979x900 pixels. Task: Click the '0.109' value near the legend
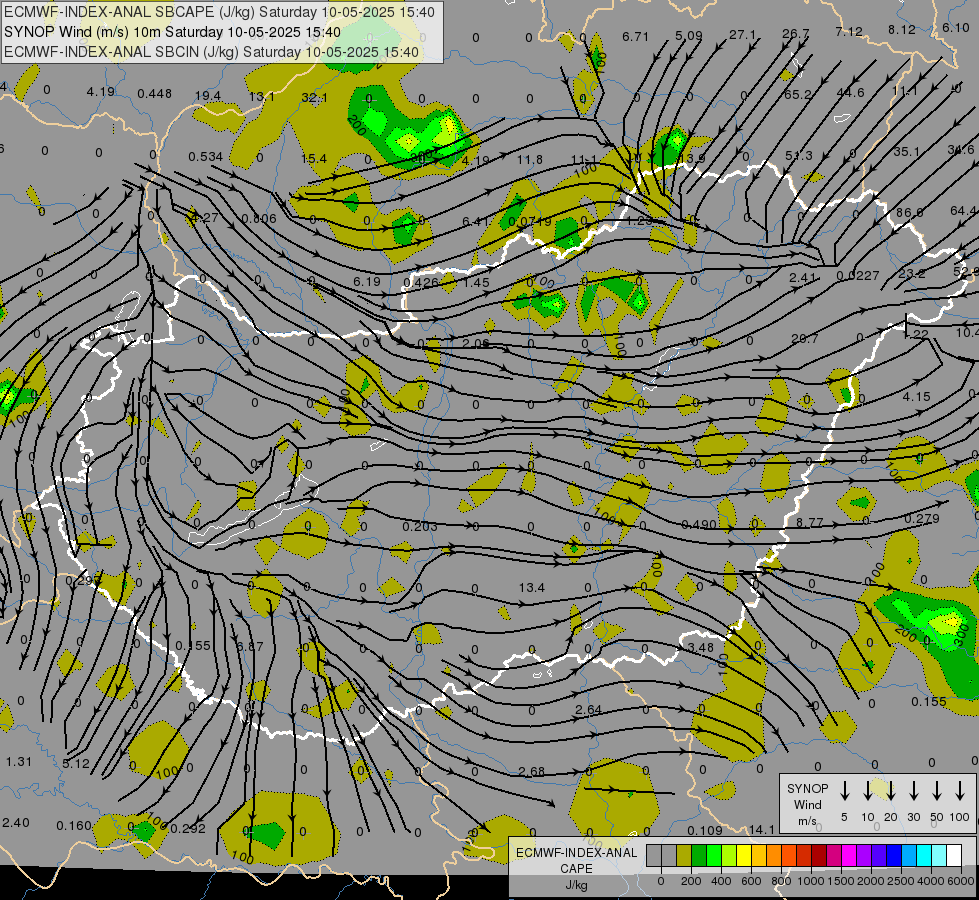(704, 830)
